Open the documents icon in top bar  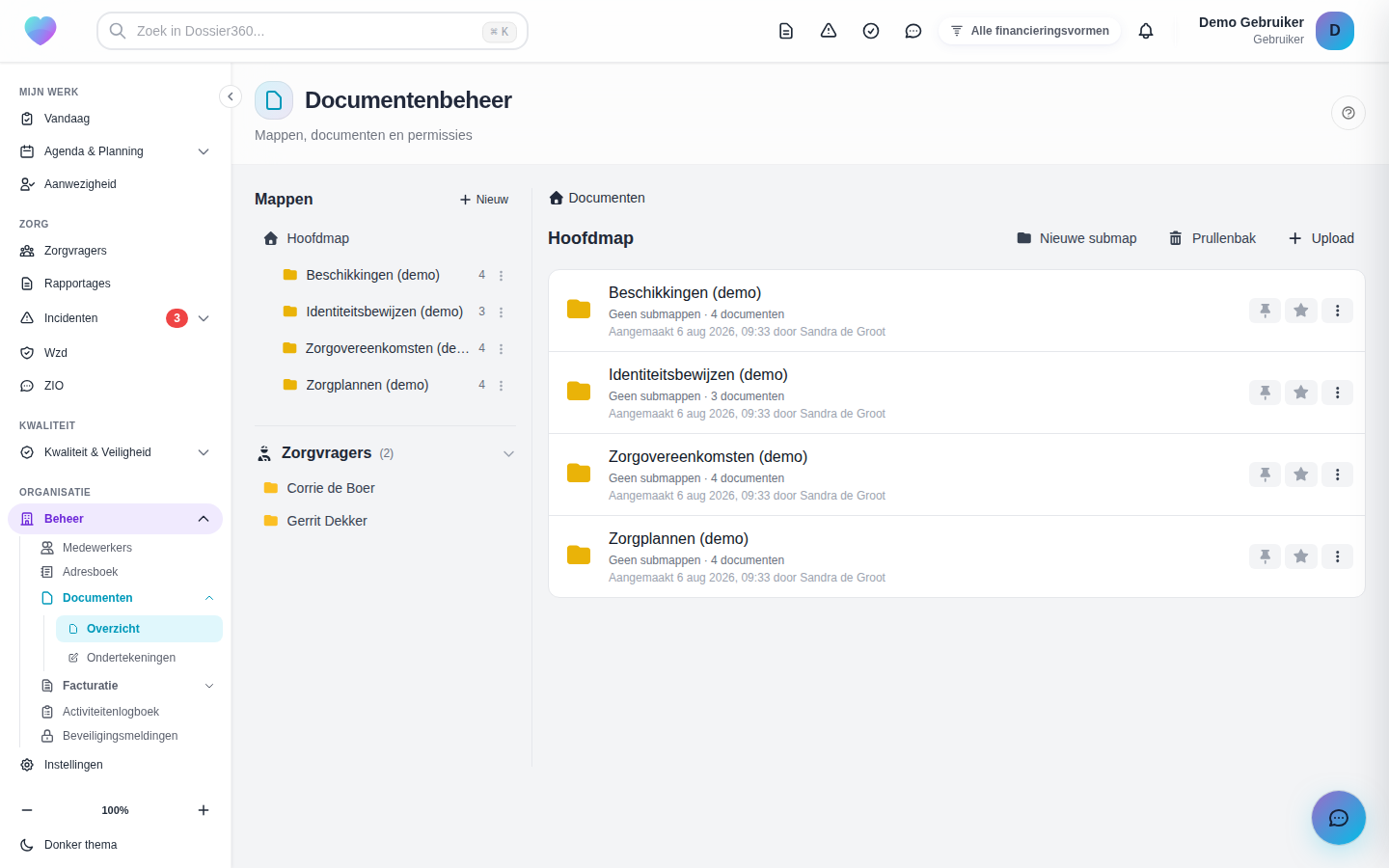pos(786,31)
